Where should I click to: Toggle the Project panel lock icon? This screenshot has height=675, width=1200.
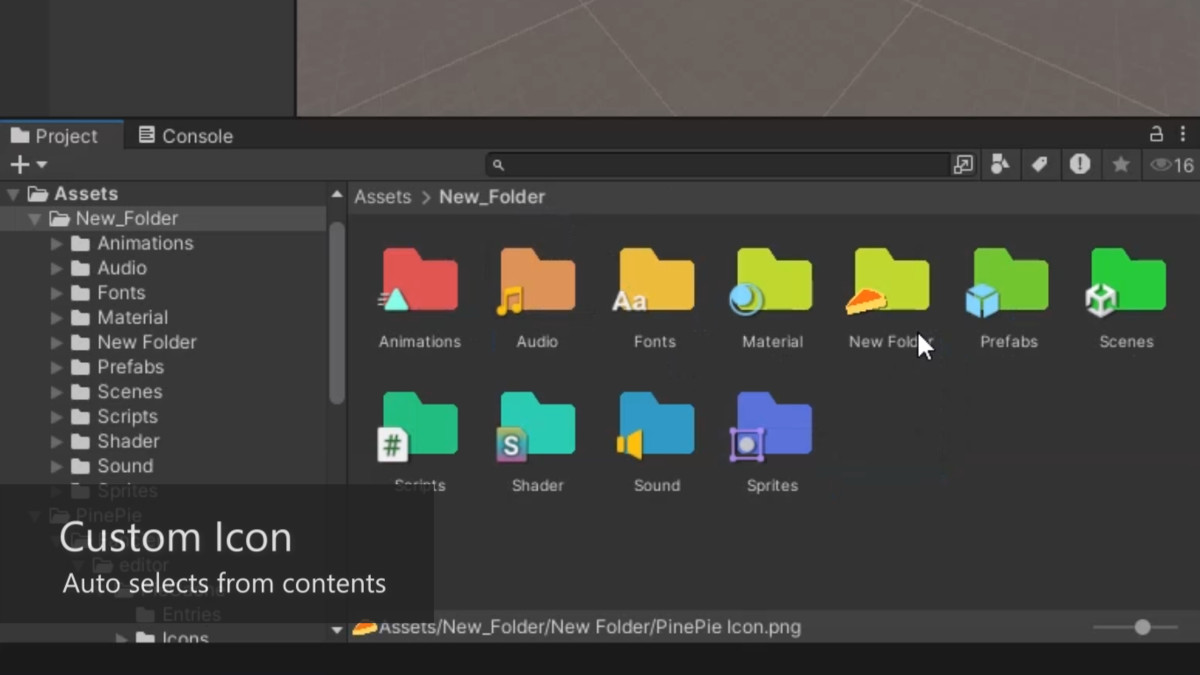click(1156, 134)
